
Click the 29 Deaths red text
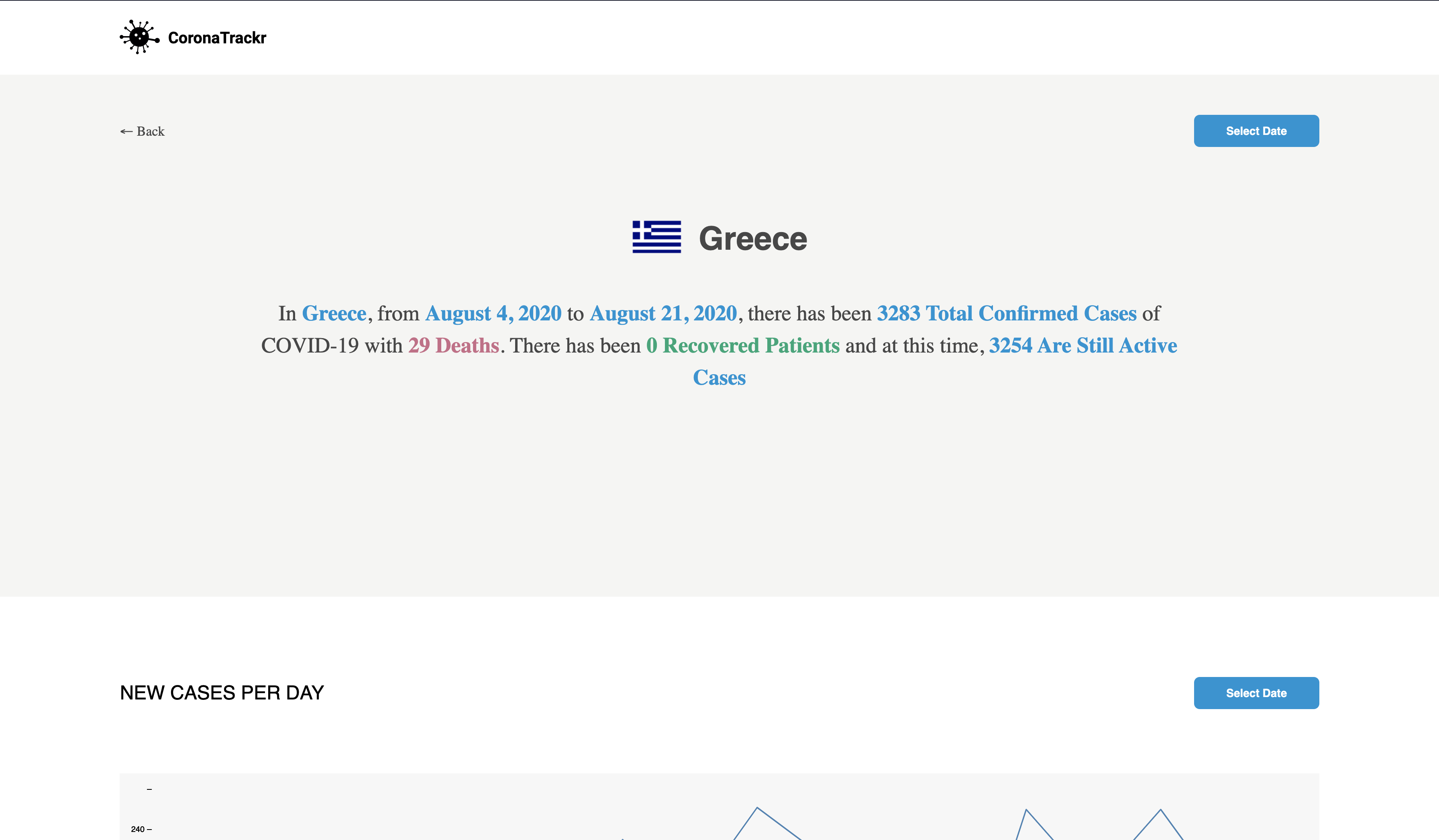[x=453, y=345]
